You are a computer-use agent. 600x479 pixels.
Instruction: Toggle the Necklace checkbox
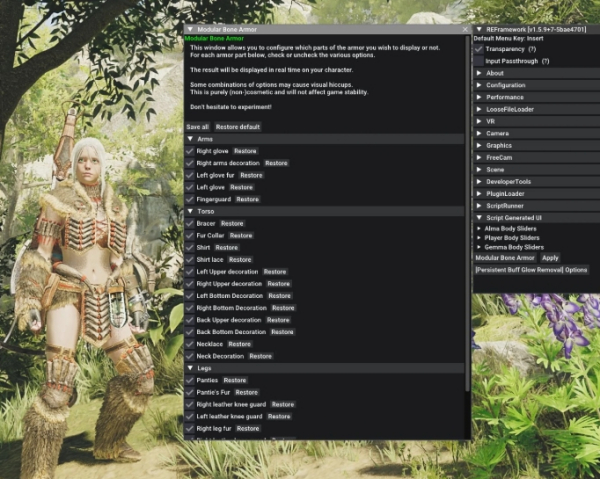[x=190, y=344]
